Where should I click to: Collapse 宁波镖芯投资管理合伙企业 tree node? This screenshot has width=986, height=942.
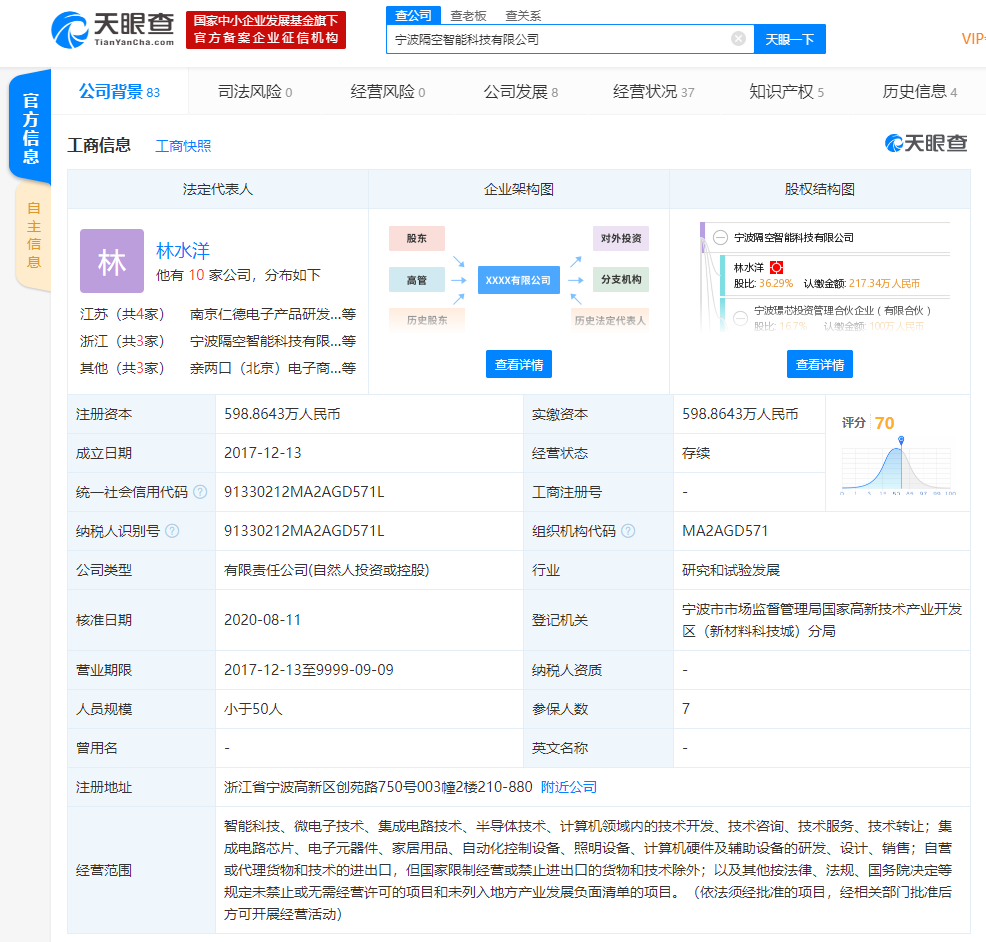[x=741, y=318]
